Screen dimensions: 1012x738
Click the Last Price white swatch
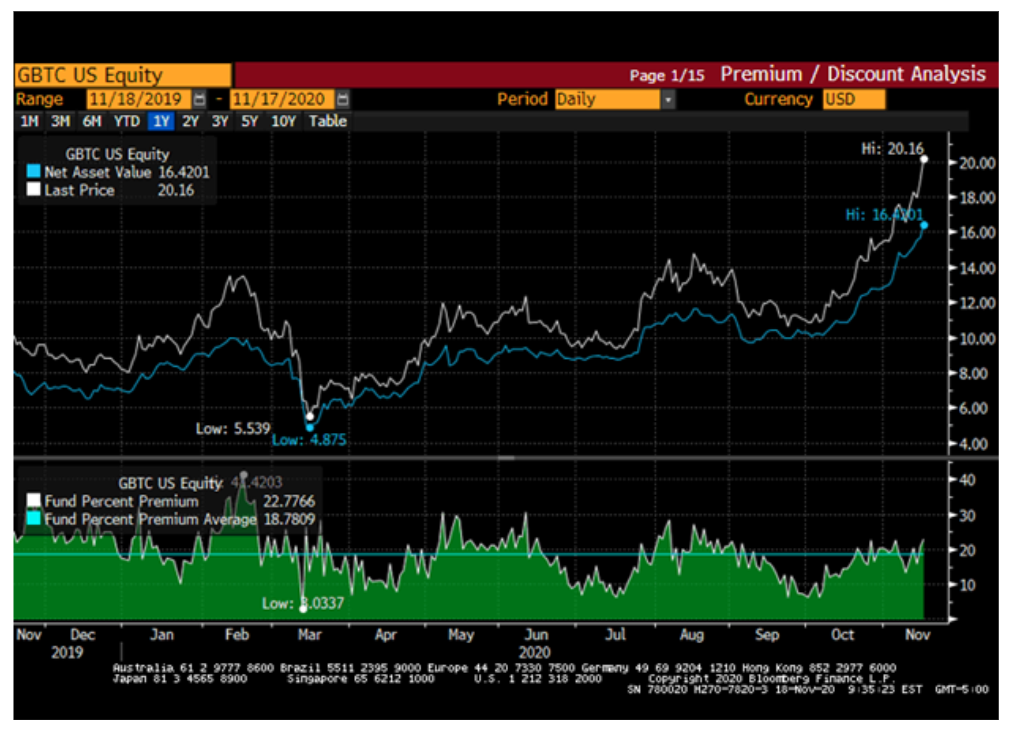34,190
